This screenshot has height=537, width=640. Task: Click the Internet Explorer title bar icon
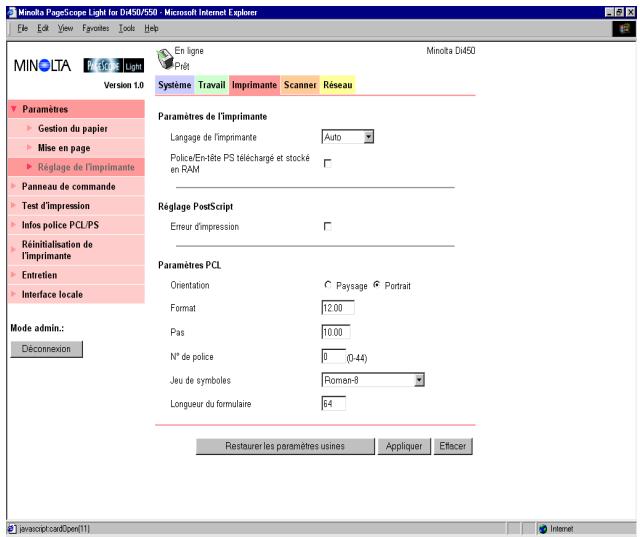pos(11,12)
